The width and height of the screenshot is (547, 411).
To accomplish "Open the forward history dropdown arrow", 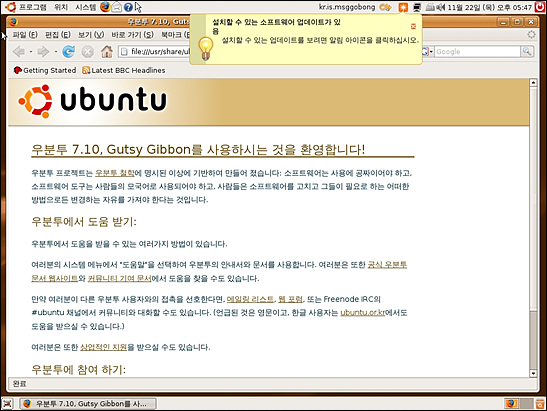I will (x=55, y=52).
